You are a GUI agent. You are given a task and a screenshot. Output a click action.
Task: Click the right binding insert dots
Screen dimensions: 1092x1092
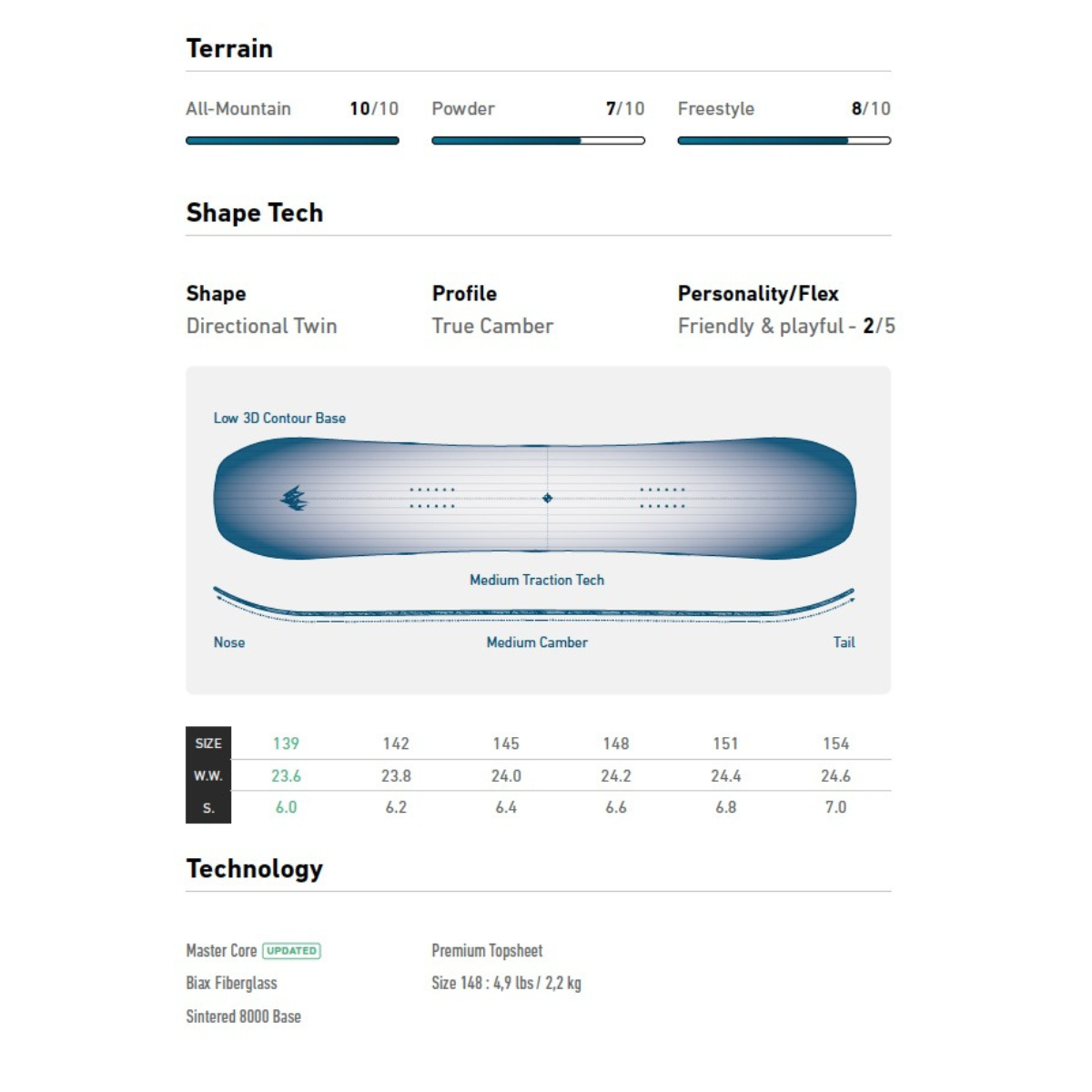(x=662, y=498)
